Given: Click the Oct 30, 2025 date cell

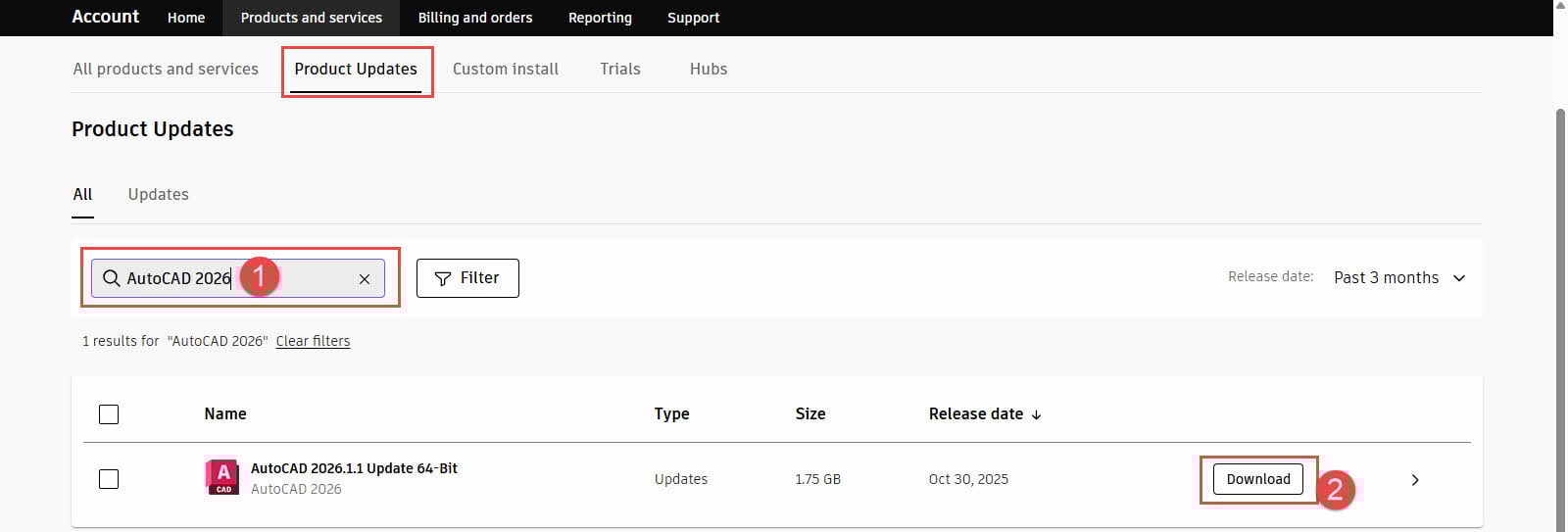Looking at the screenshot, I should (968, 480).
